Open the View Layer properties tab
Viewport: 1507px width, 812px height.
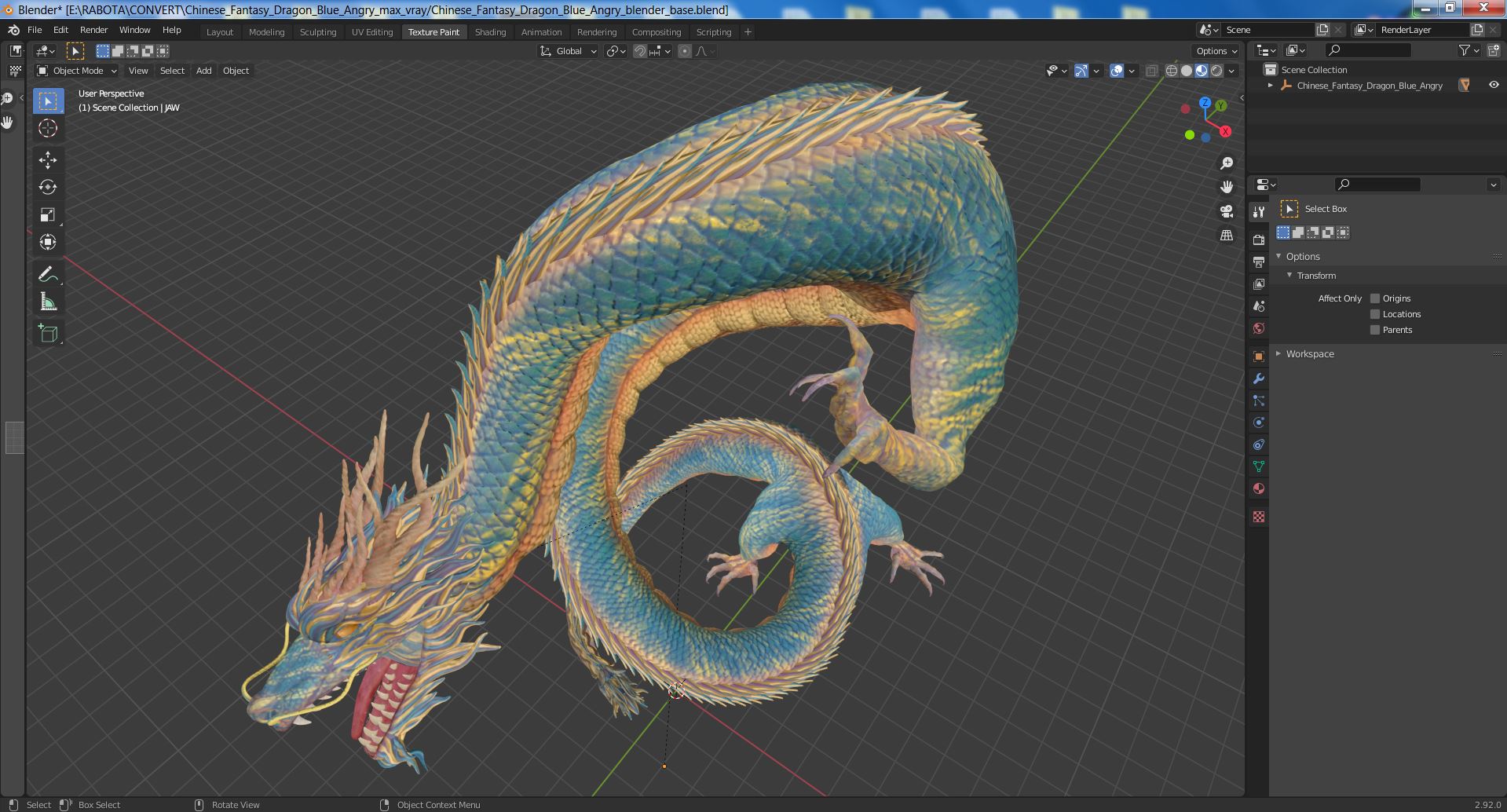1259,283
